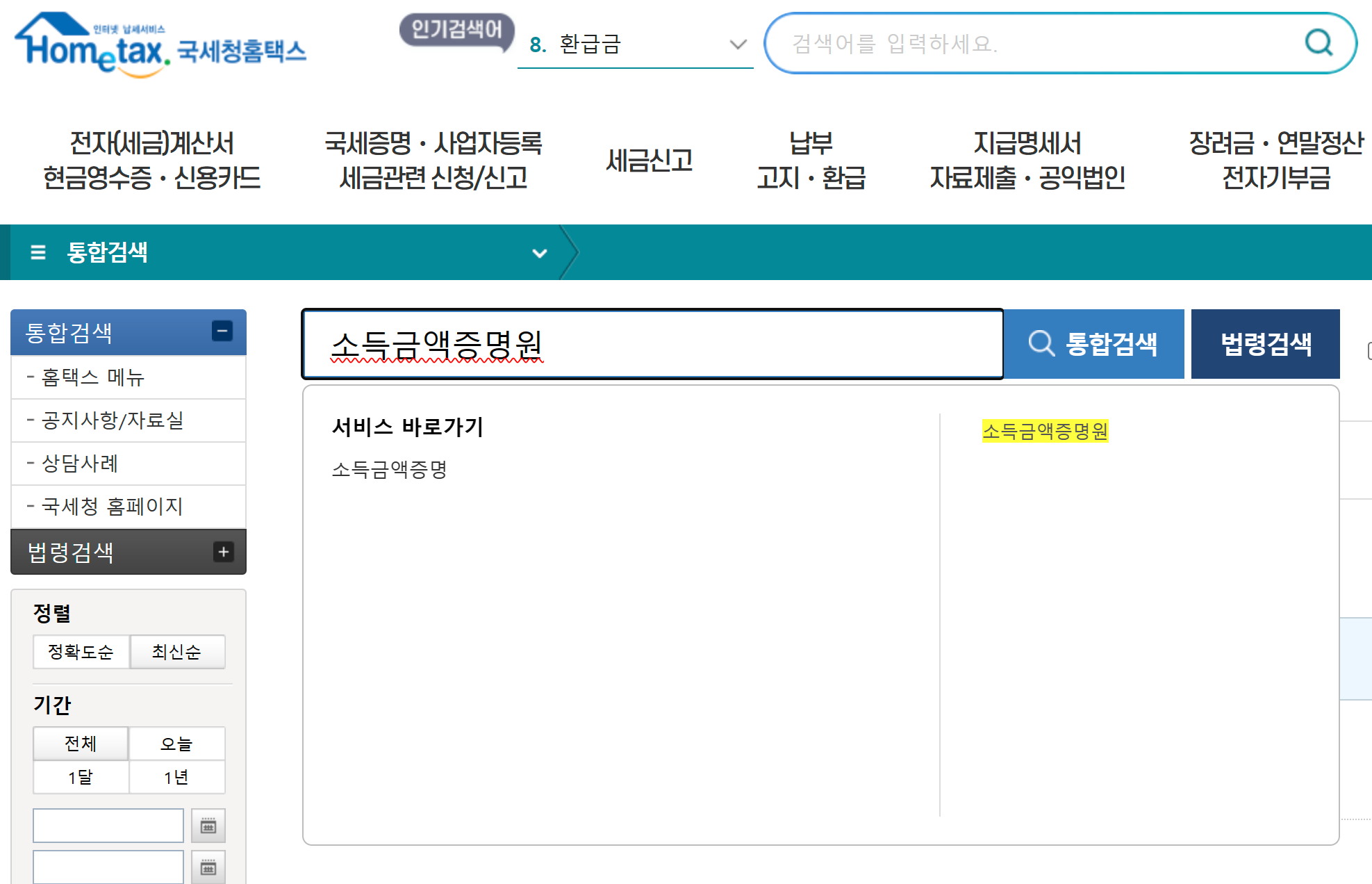Collapse the 통합검색 sidebar section with the minus button
1372x884 pixels.
point(223,331)
